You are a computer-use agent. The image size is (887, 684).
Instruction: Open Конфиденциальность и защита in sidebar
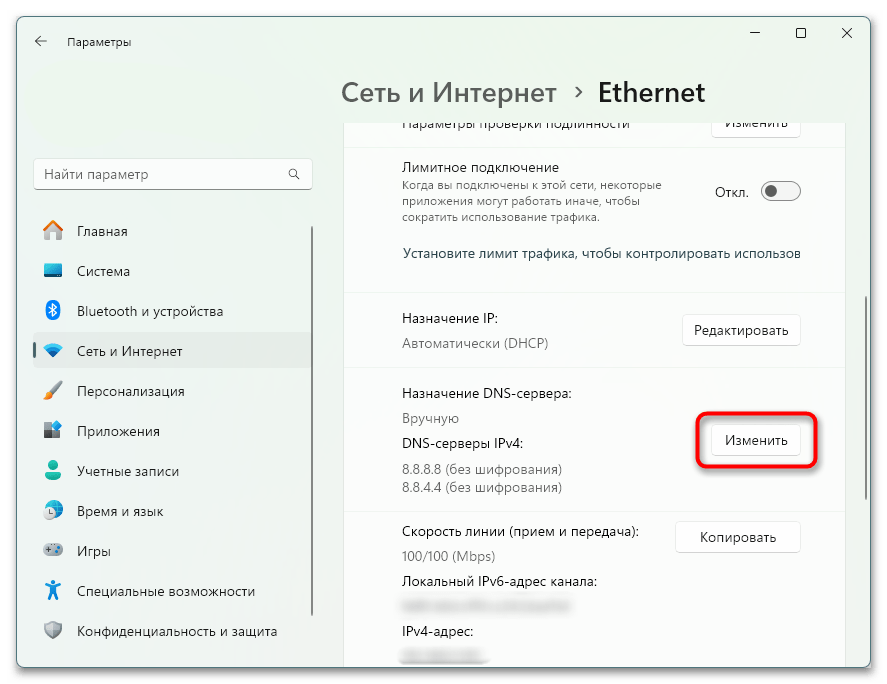coord(172,631)
